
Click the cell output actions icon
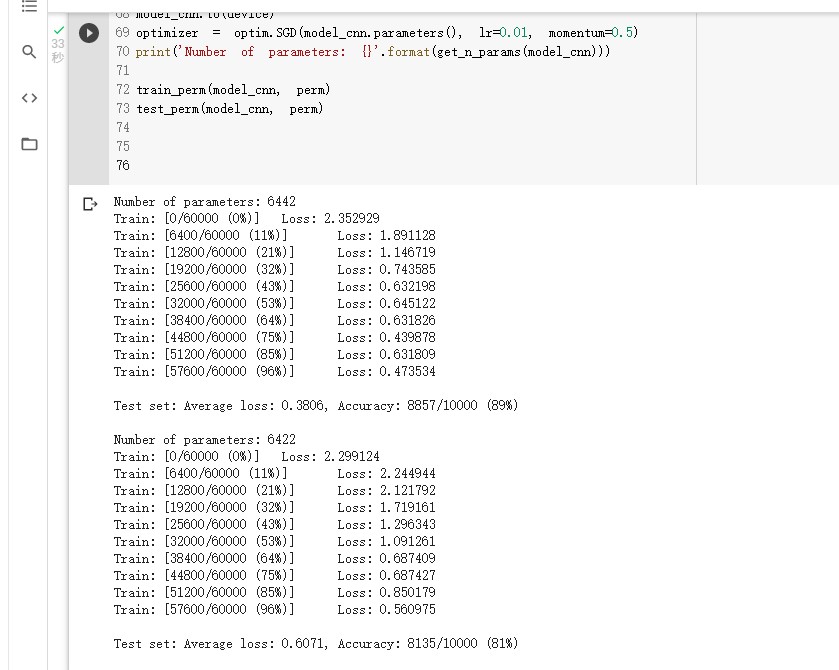(x=90, y=203)
